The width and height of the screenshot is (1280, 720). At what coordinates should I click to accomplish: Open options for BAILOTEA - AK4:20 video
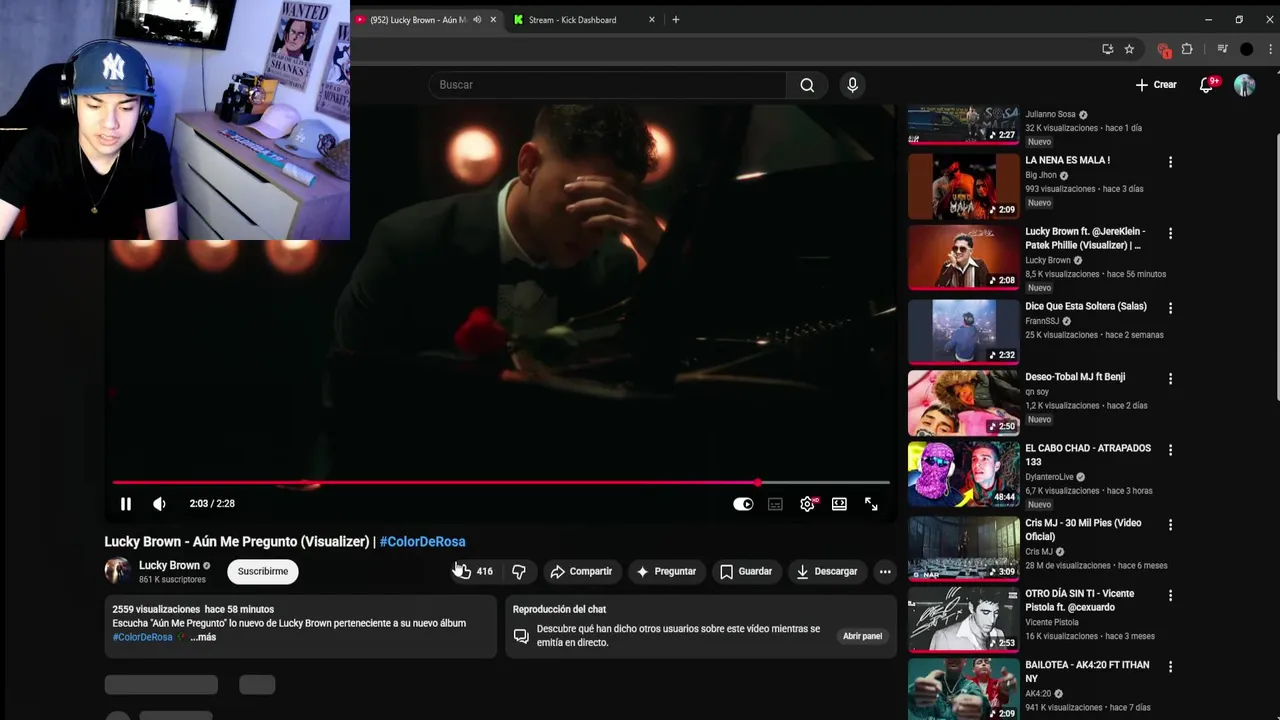(x=1170, y=667)
